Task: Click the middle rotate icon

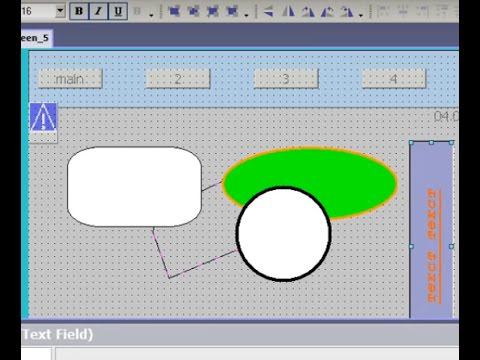Action: coord(327,12)
